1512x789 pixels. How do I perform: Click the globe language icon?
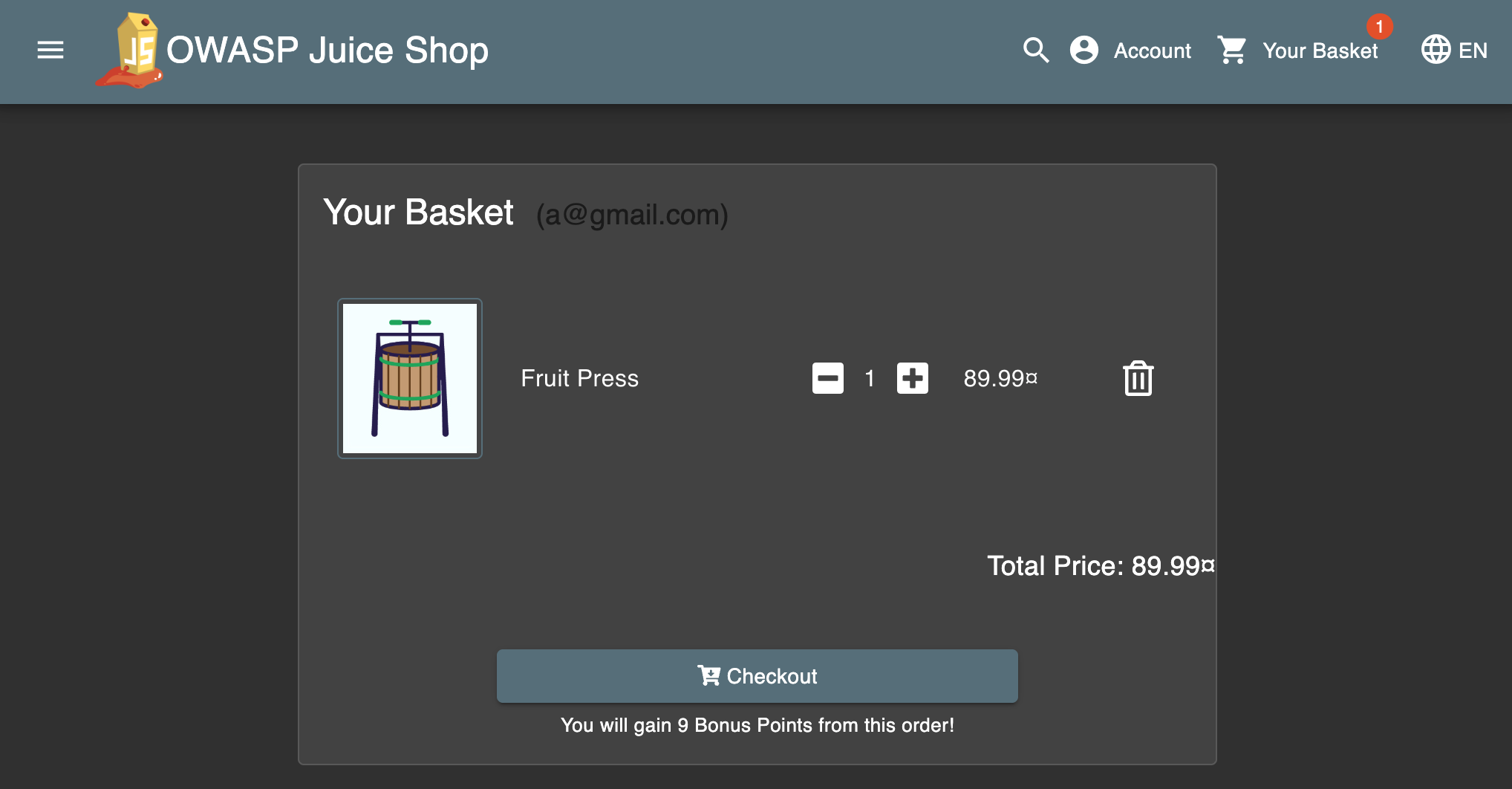click(1436, 51)
